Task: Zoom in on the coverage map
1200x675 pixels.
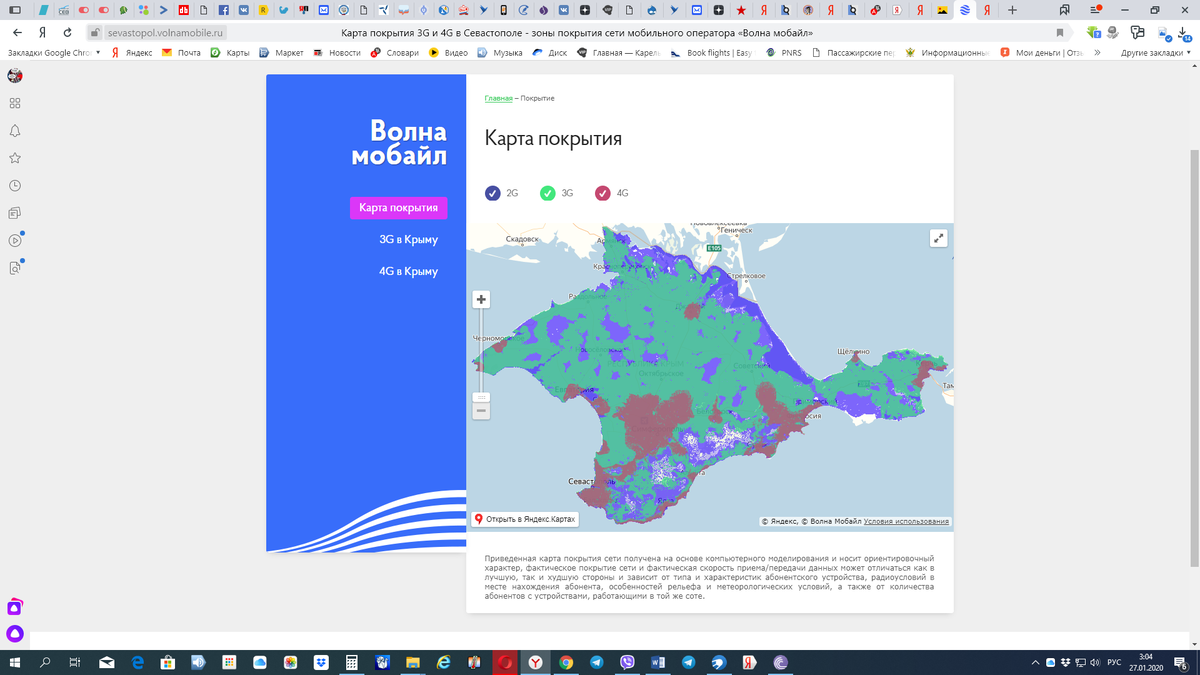Action: (481, 299)
